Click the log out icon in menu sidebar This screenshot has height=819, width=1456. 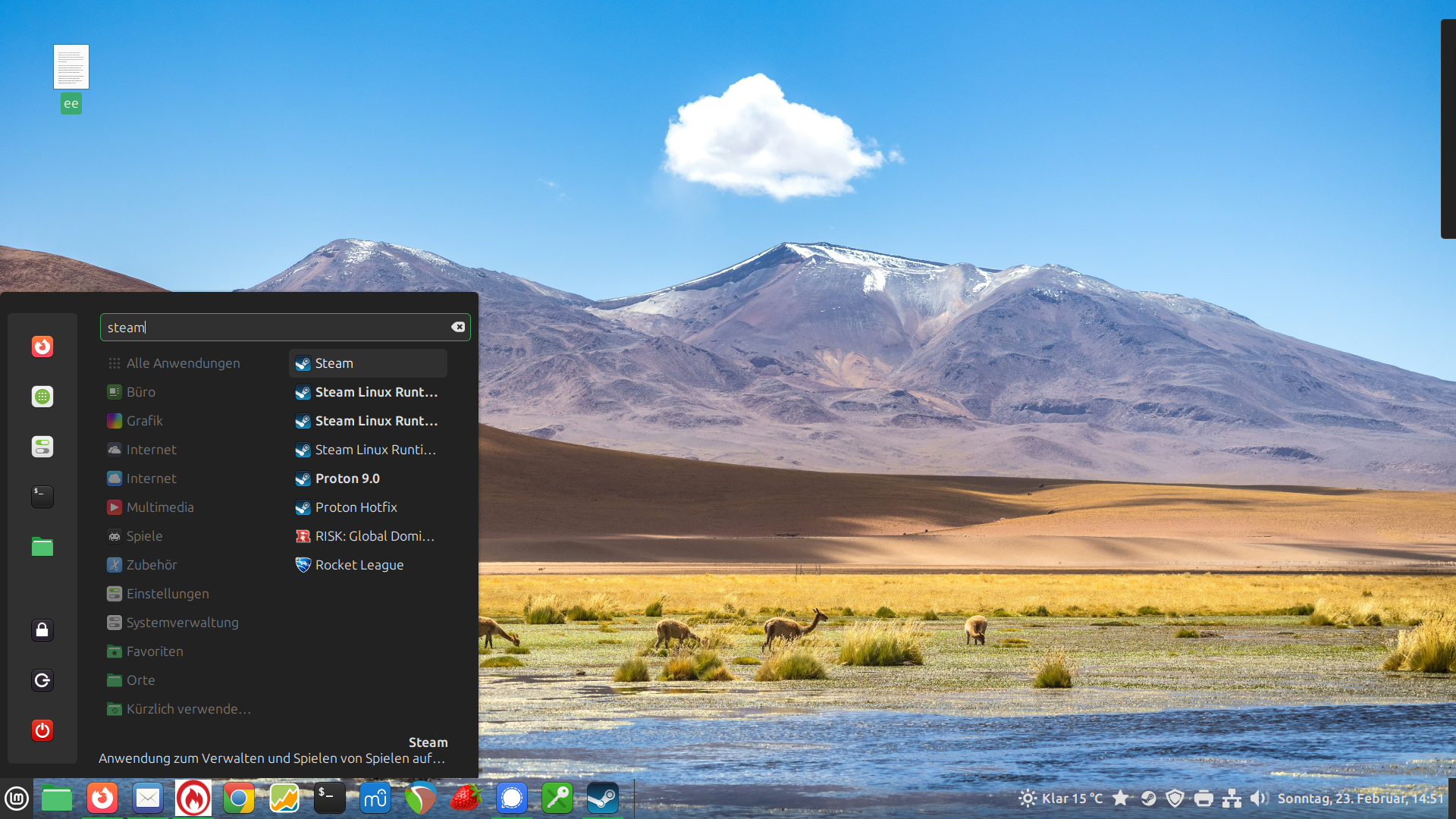[x=42, y=680]
